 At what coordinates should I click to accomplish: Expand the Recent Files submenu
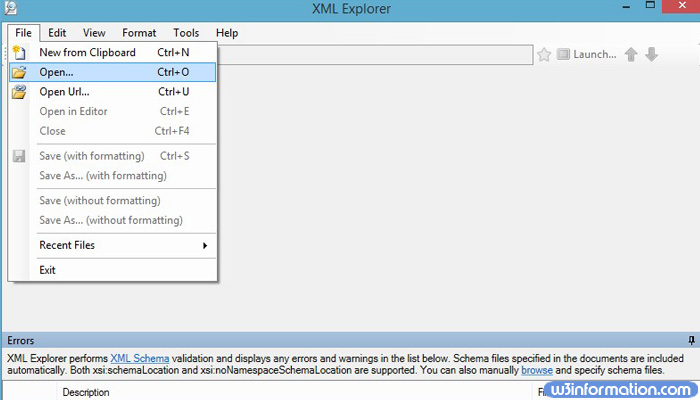pos(112,246)
